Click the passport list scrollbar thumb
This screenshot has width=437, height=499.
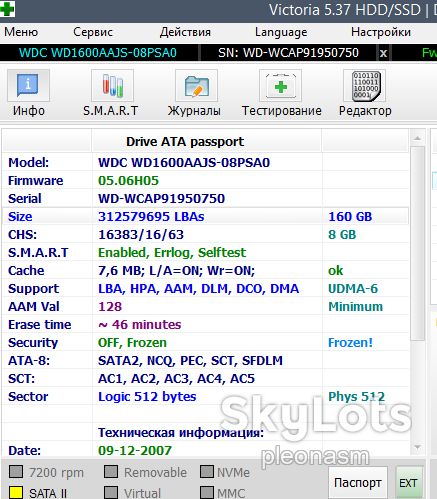tap(418, 243)
